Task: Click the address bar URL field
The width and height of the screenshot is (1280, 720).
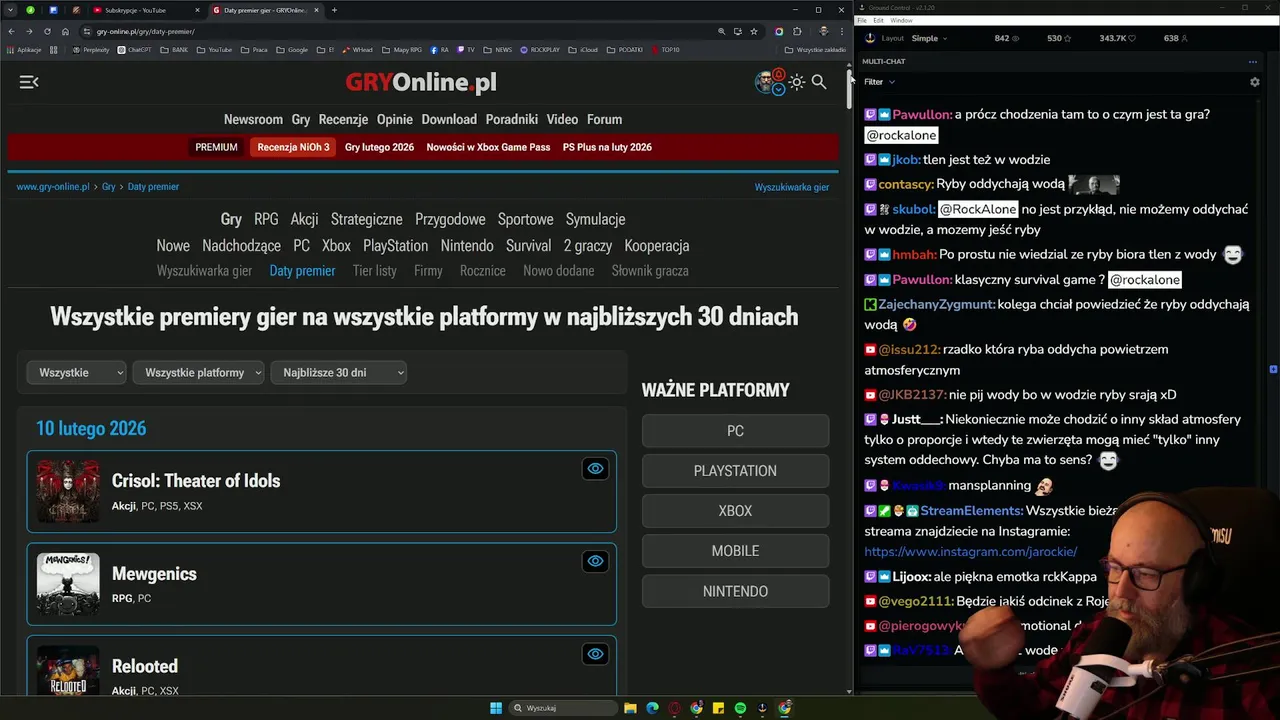Action: 400,31
